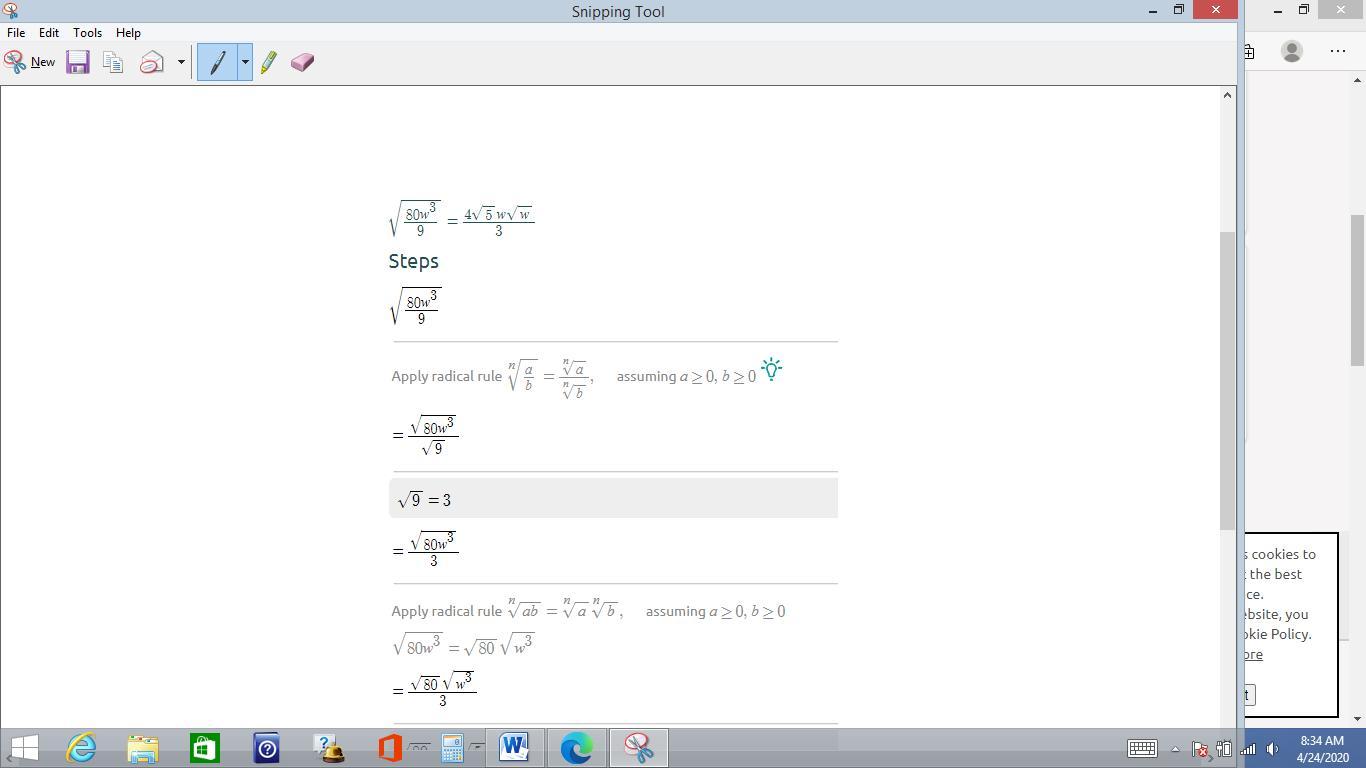Open the Action Center flag icon
The width and height of the screenshot is (1366, 768).
pyautogui.click(x=1200, y=748)
